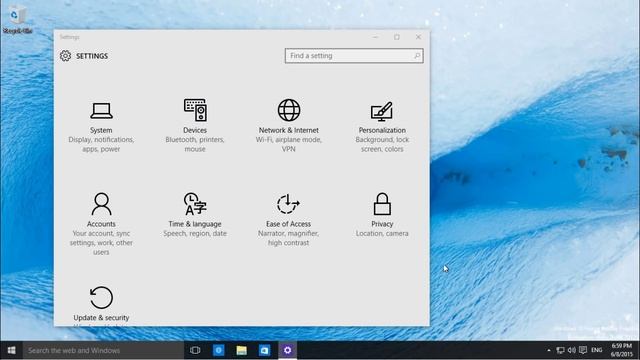The image size is (640, 360).
Task: Click the Find a setting search field
Action: 354,56
